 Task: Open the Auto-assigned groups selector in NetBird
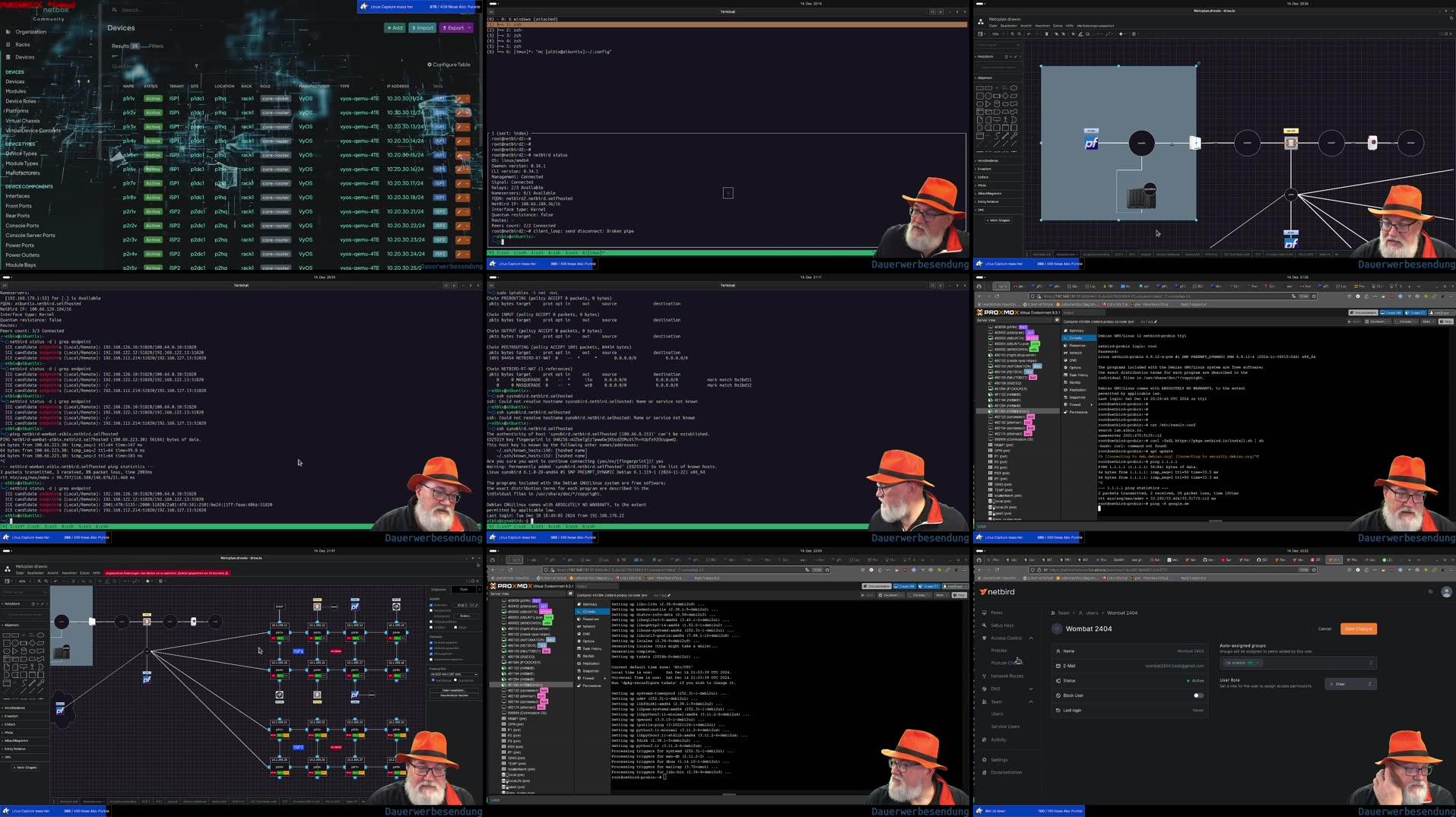[x=1297, y=663]
